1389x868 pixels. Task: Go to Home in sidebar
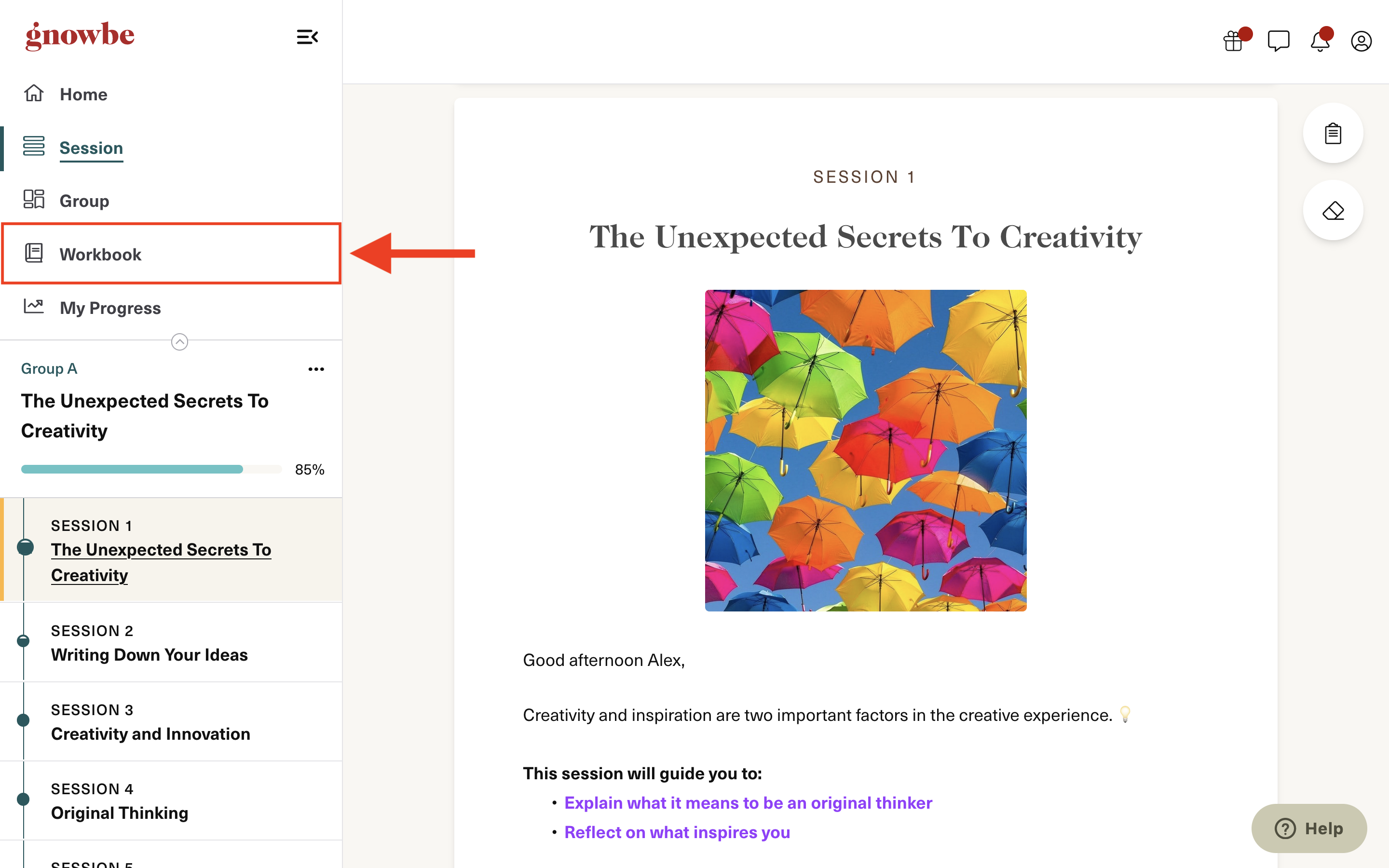171,94
